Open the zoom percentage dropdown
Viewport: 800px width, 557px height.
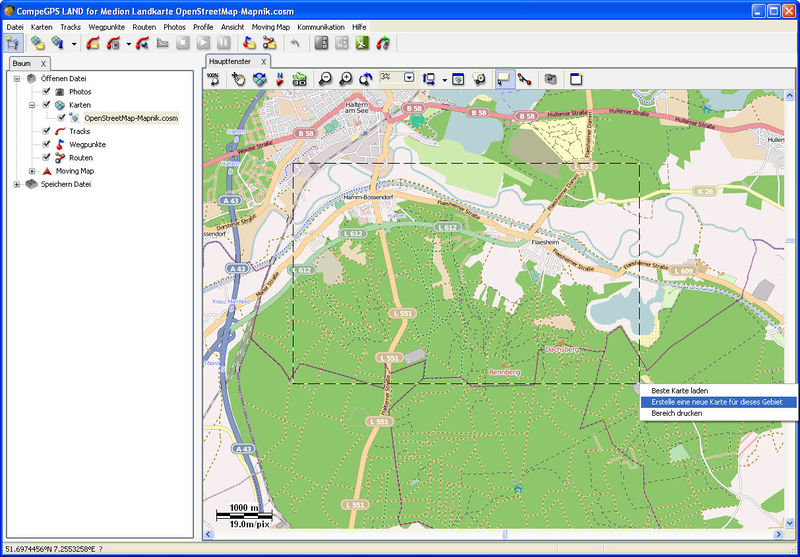coord(409,77)
